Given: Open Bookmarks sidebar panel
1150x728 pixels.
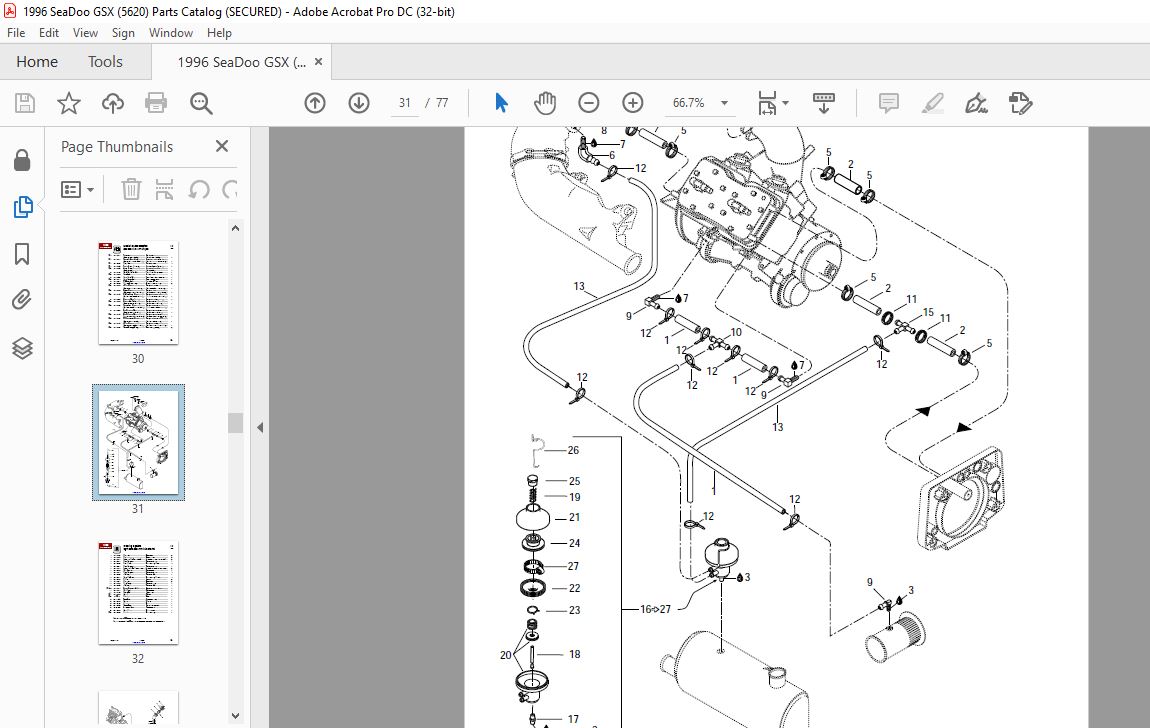Looking at the screenshot, I should [22, 254].
